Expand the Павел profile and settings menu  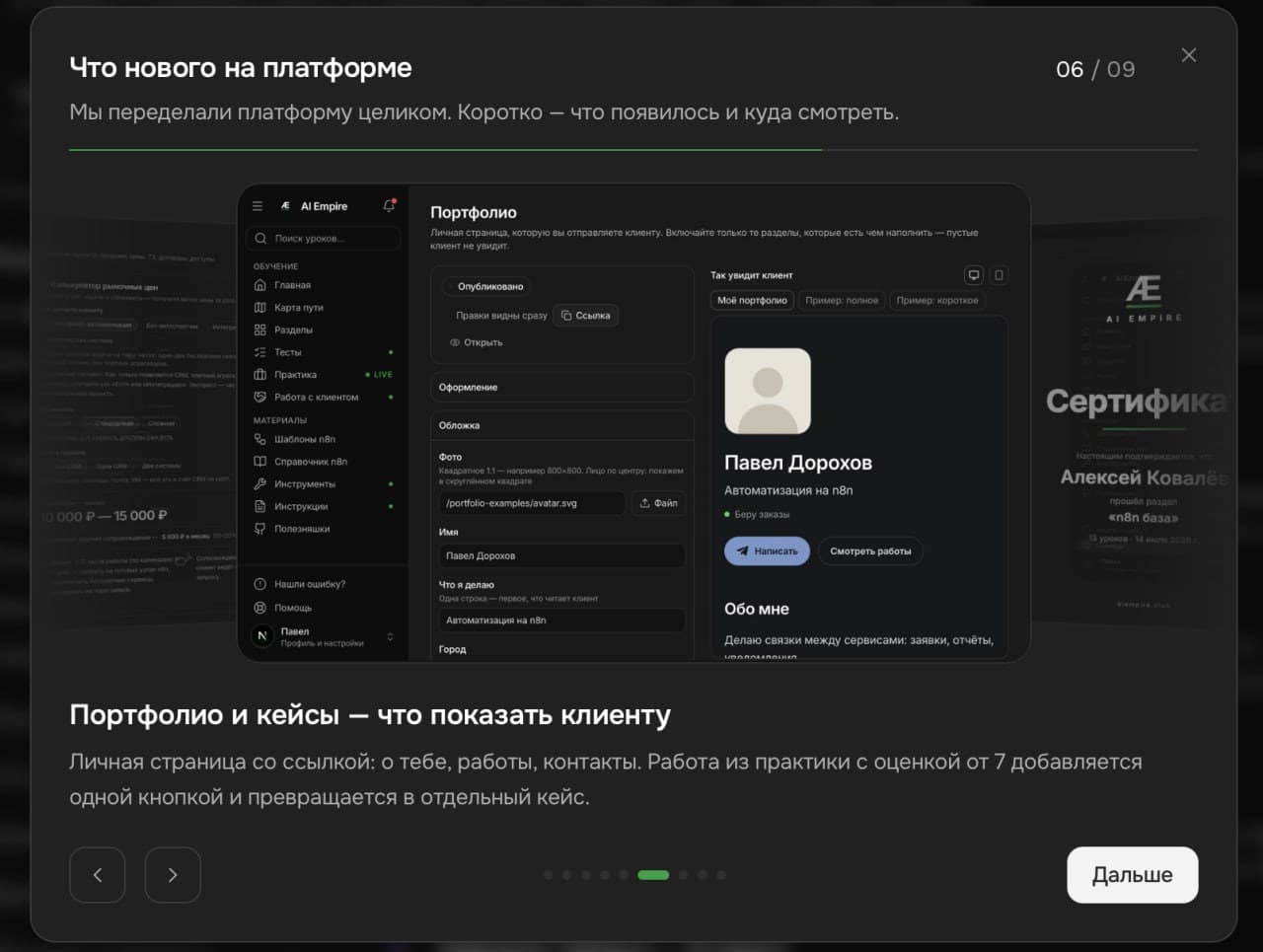pos(324,637)
